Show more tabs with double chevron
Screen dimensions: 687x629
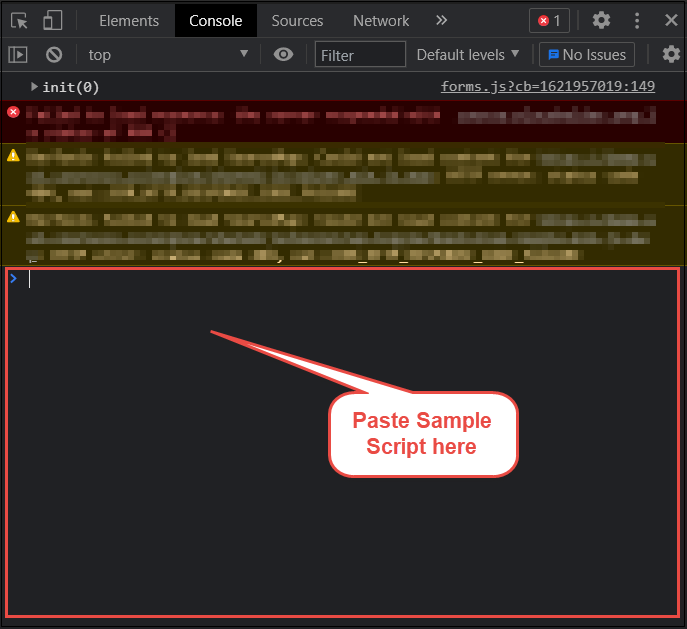442,20
